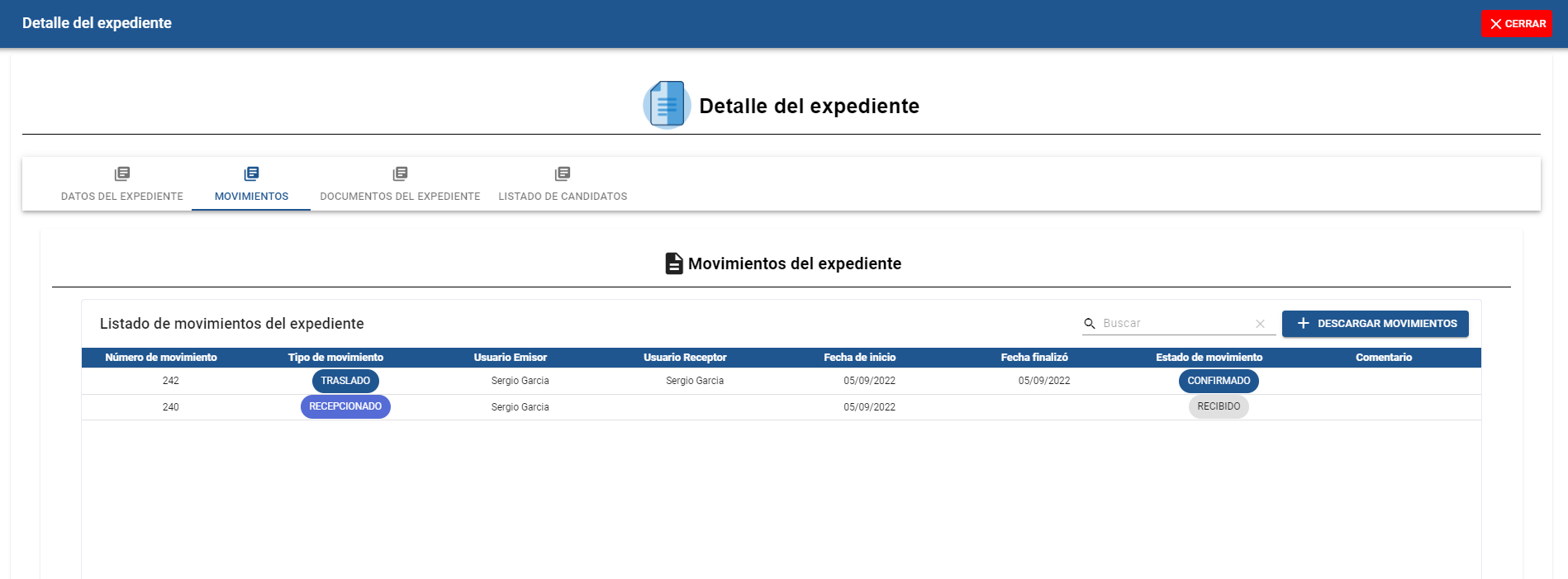The image size is (1568, 579).
Task: Close the dialog with Cerrar button
Action: (x=1517, y=24)
